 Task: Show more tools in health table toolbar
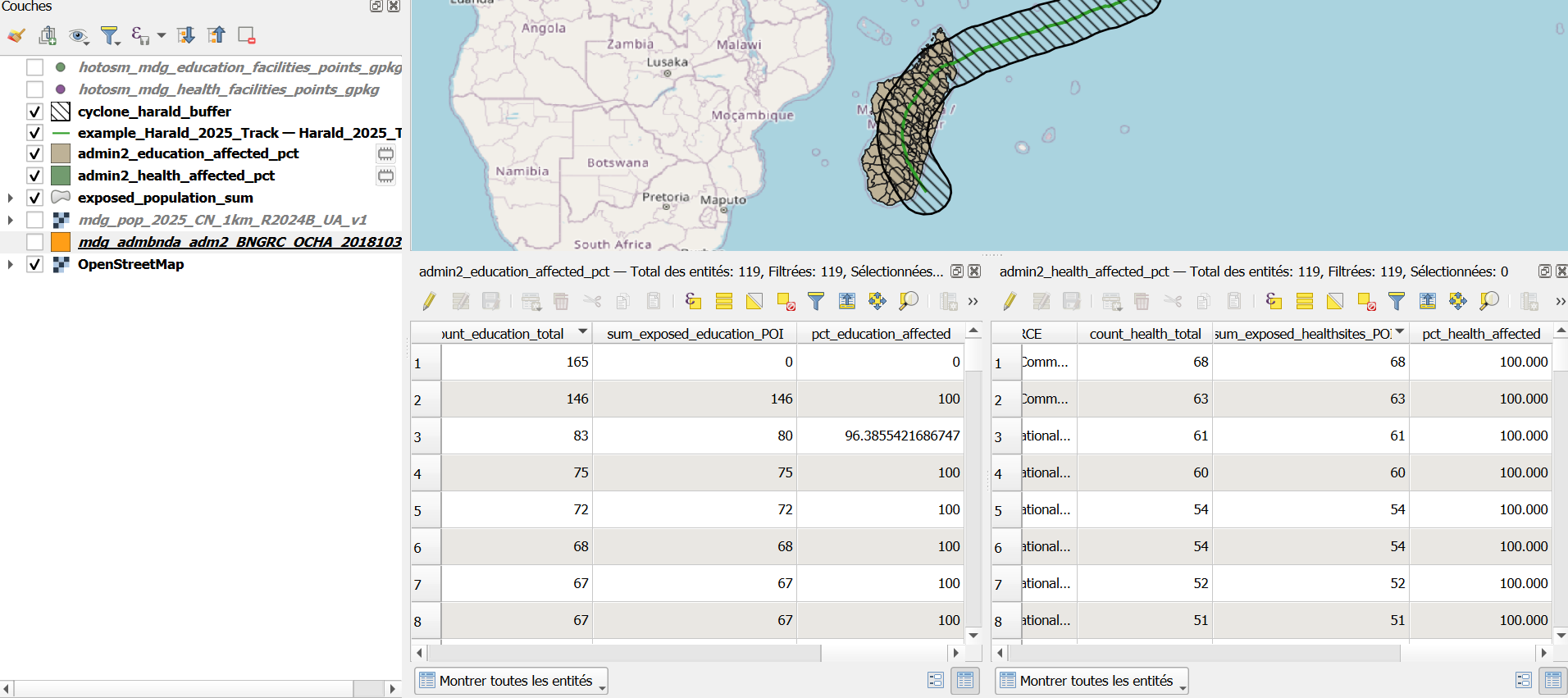1560,301
